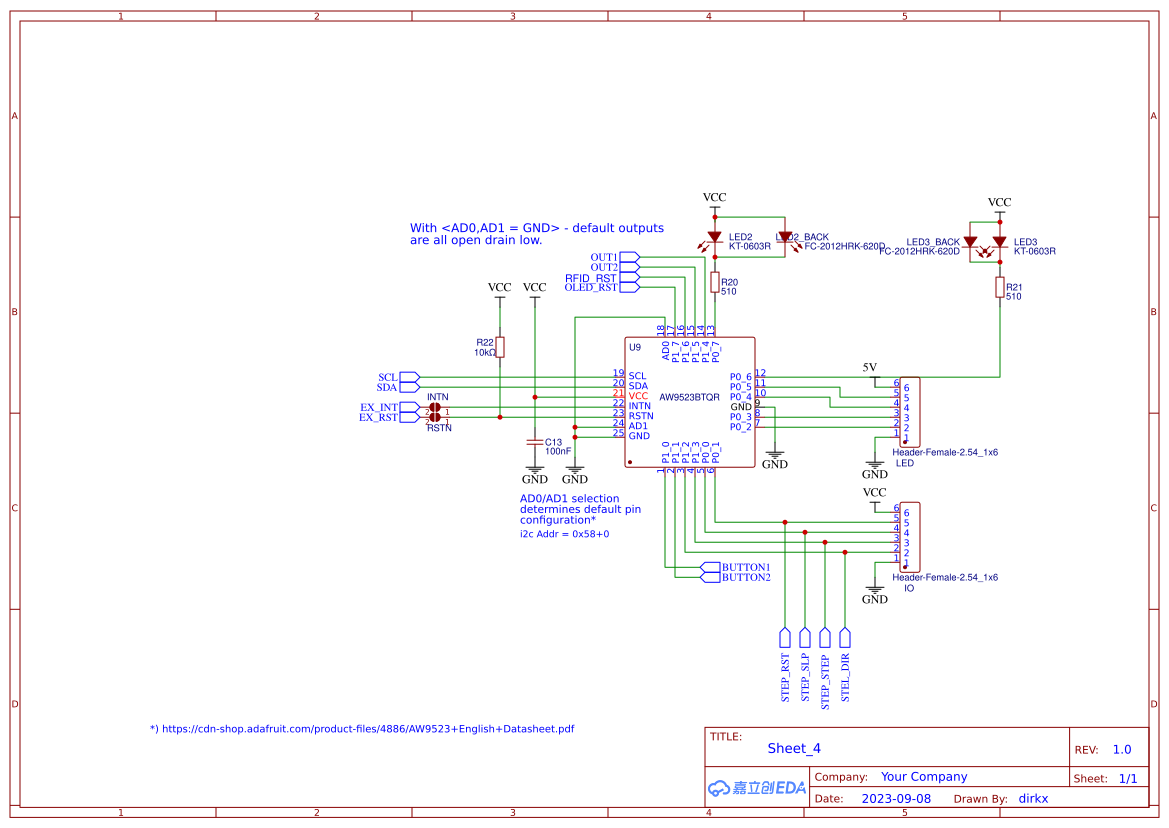Select the STEP_DIR port at the bottom
Viewport: 1169px width, 828px height.
point(844,637)
